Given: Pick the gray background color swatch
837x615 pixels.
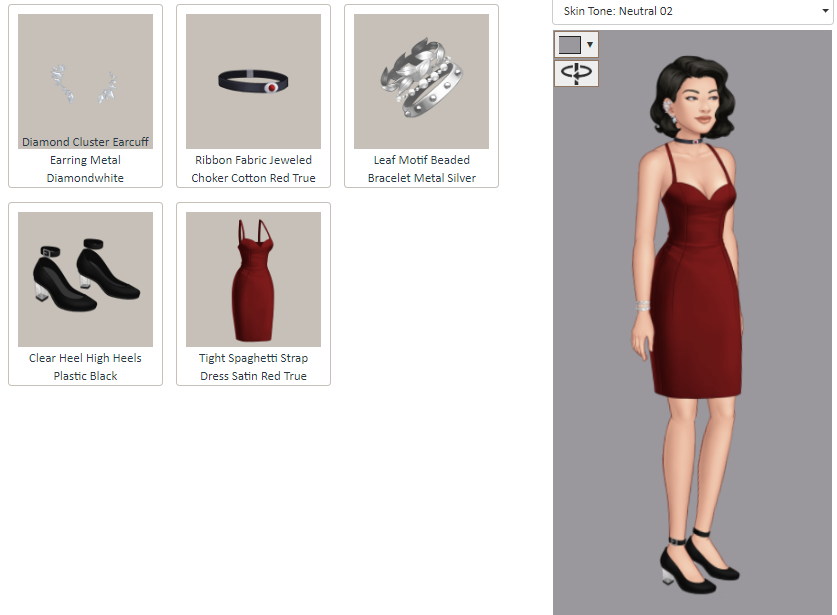Looking at the screenshot, I should [x=570, y=45].
